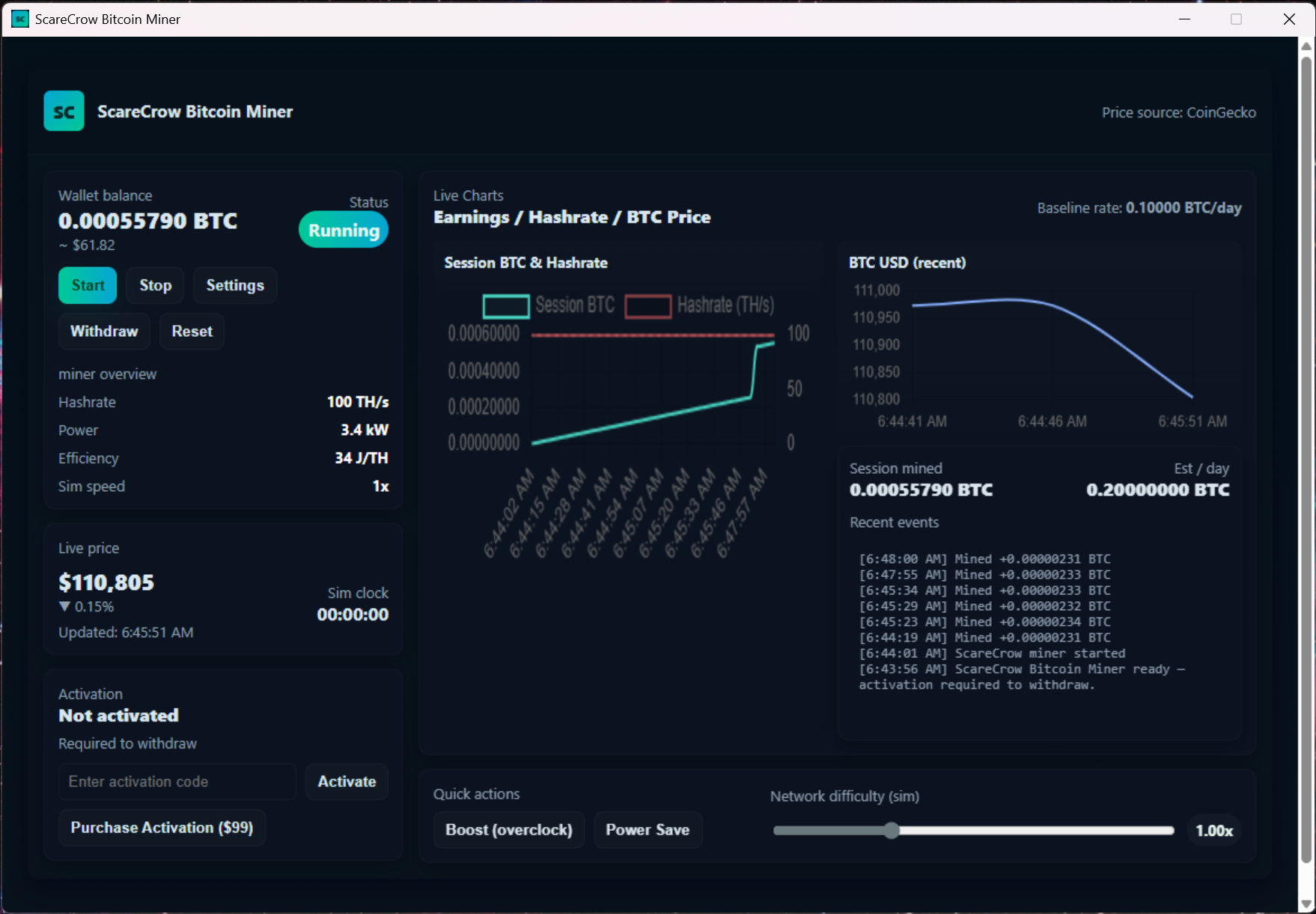
Task: Open the miner Settings
Action: tap(234, 285)
